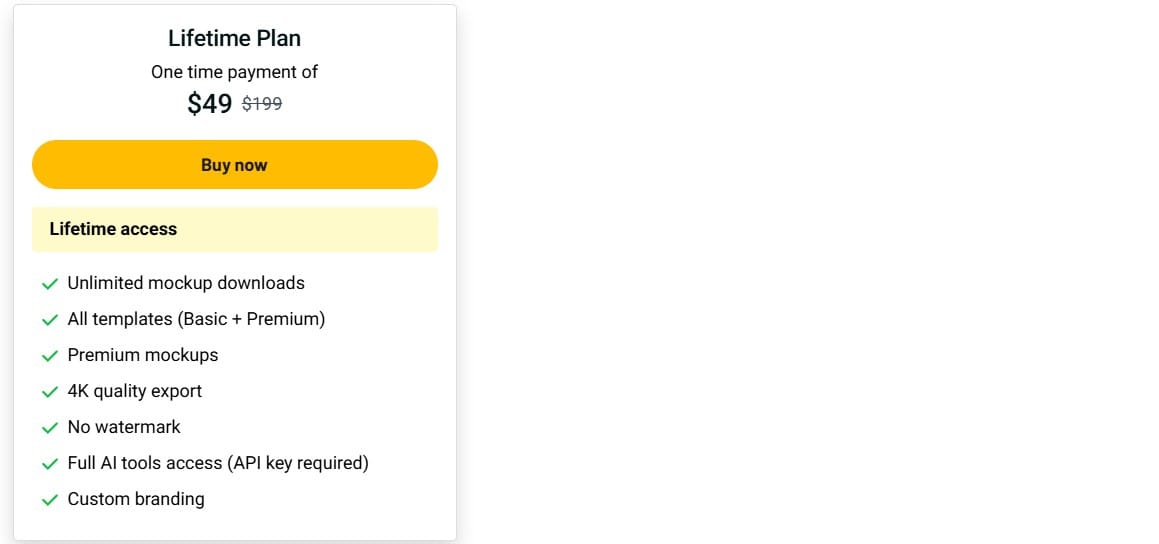Click the Custom branding text
1159x544 pixels.
coord(136,499)
